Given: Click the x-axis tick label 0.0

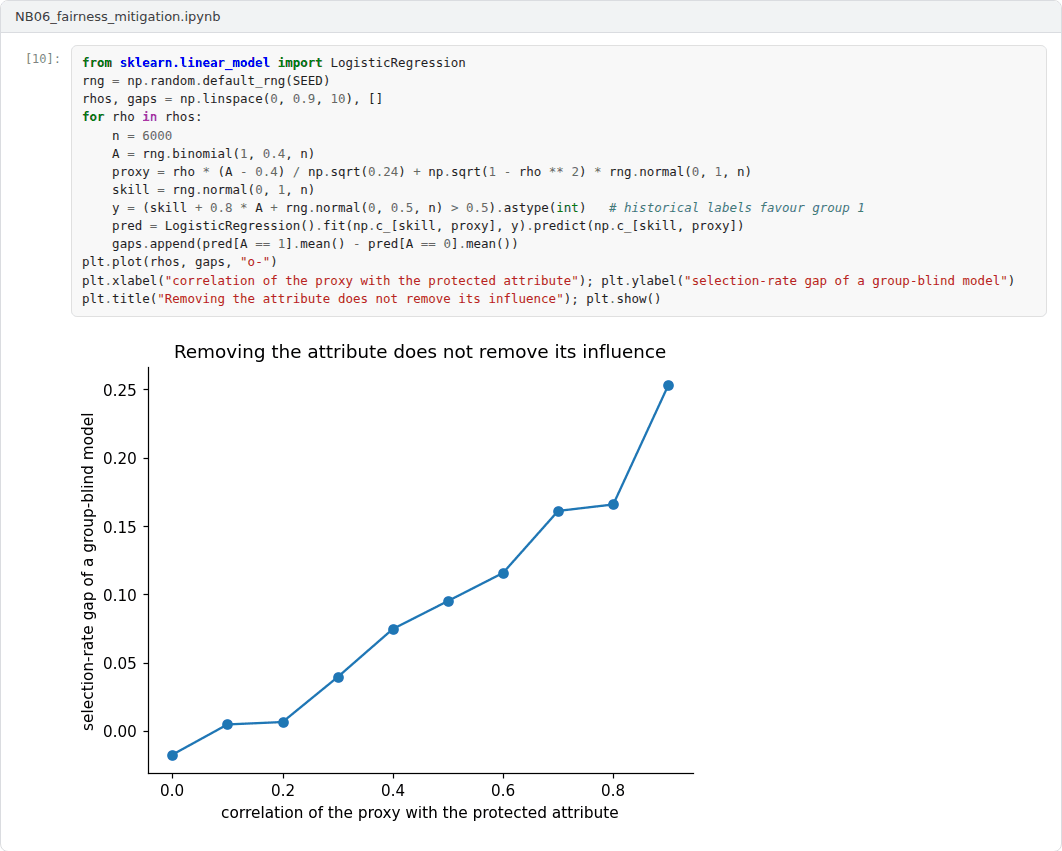Looking at the screenshot, I should [172, 791].
